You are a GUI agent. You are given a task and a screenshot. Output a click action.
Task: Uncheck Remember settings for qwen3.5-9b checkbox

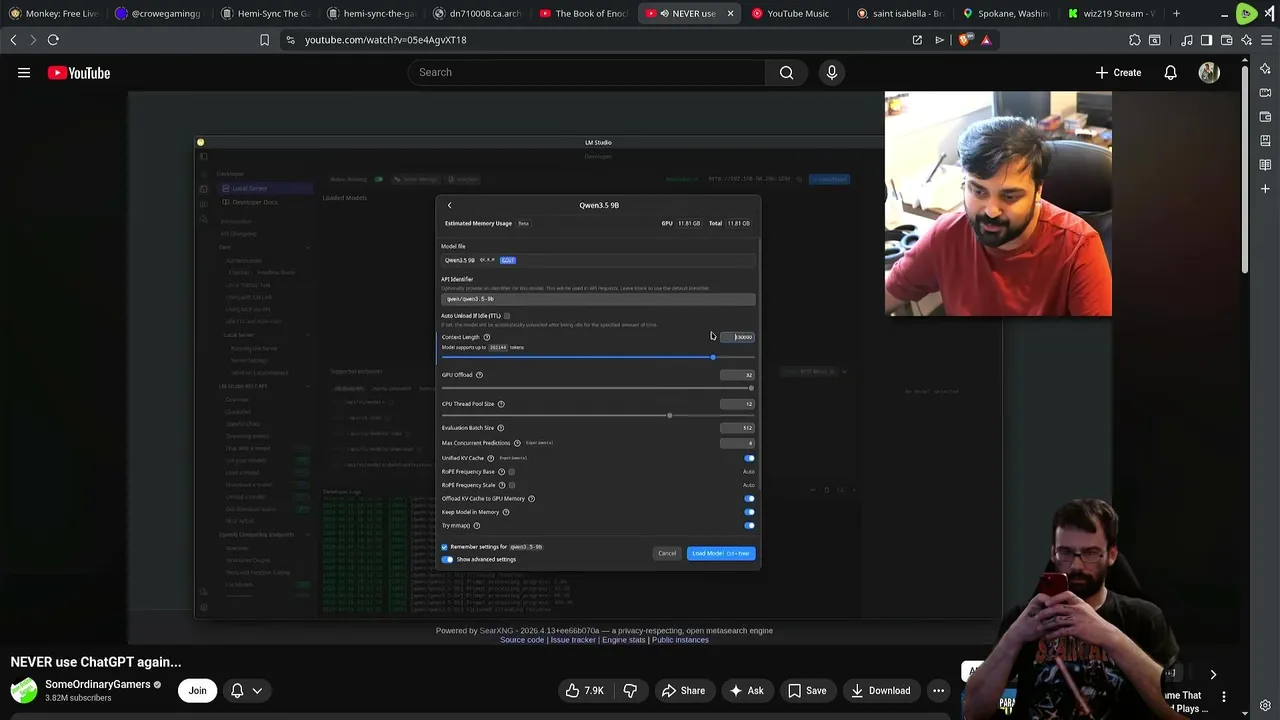444,547
